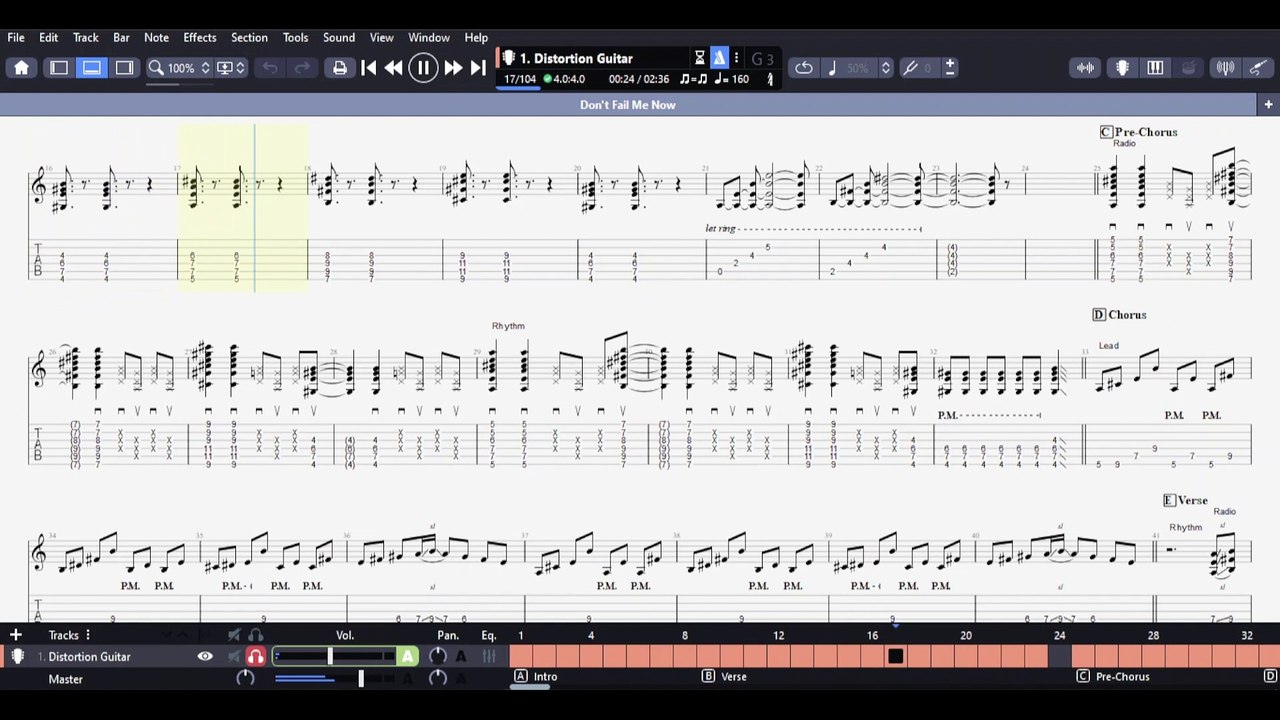Mute the Distortion Guitar track
Screen dimensions: 1280x720
coord(234,657)
